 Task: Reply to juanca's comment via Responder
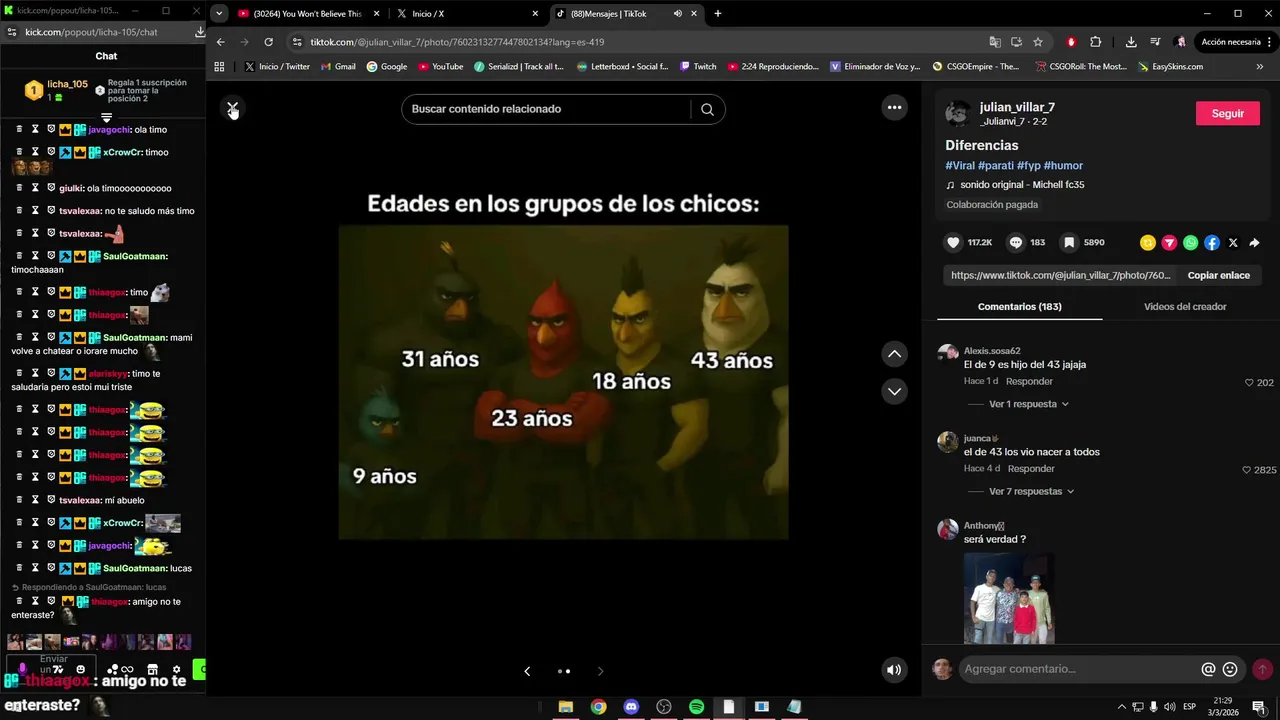tap(1031, 468)
